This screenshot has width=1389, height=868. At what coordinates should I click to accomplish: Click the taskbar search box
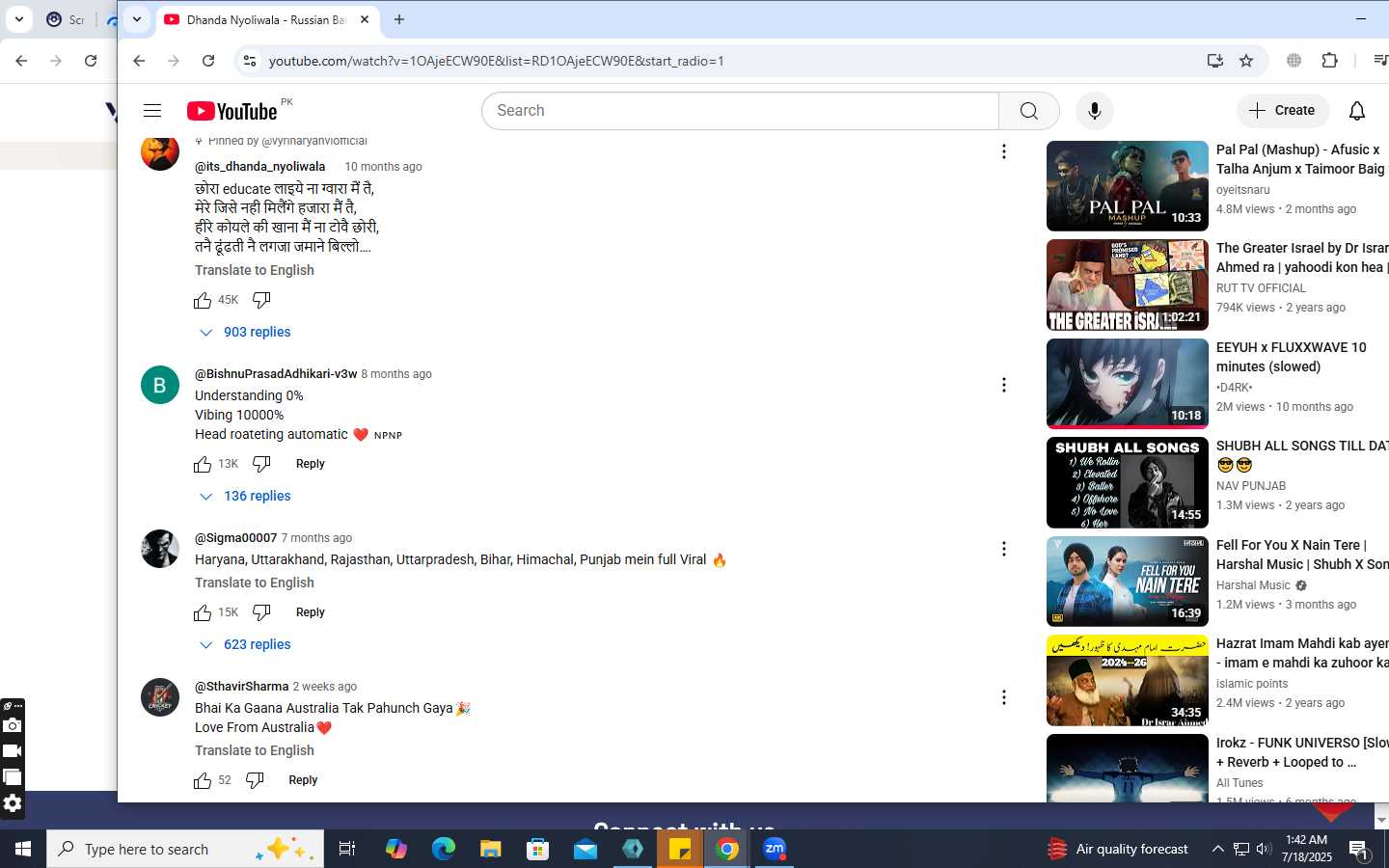tap(184, 849)
